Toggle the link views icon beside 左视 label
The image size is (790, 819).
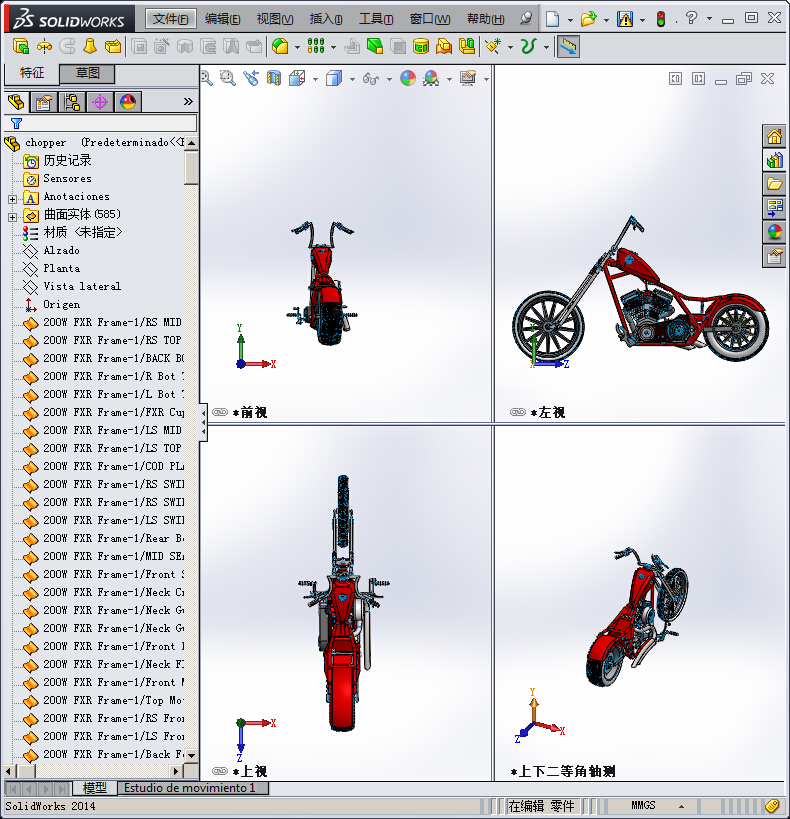pyautogui.click(x=518, y=412)
